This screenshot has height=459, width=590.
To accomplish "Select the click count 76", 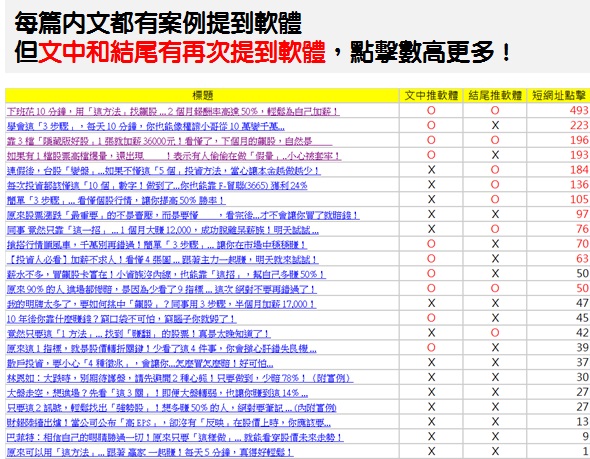I will [582, 229].
